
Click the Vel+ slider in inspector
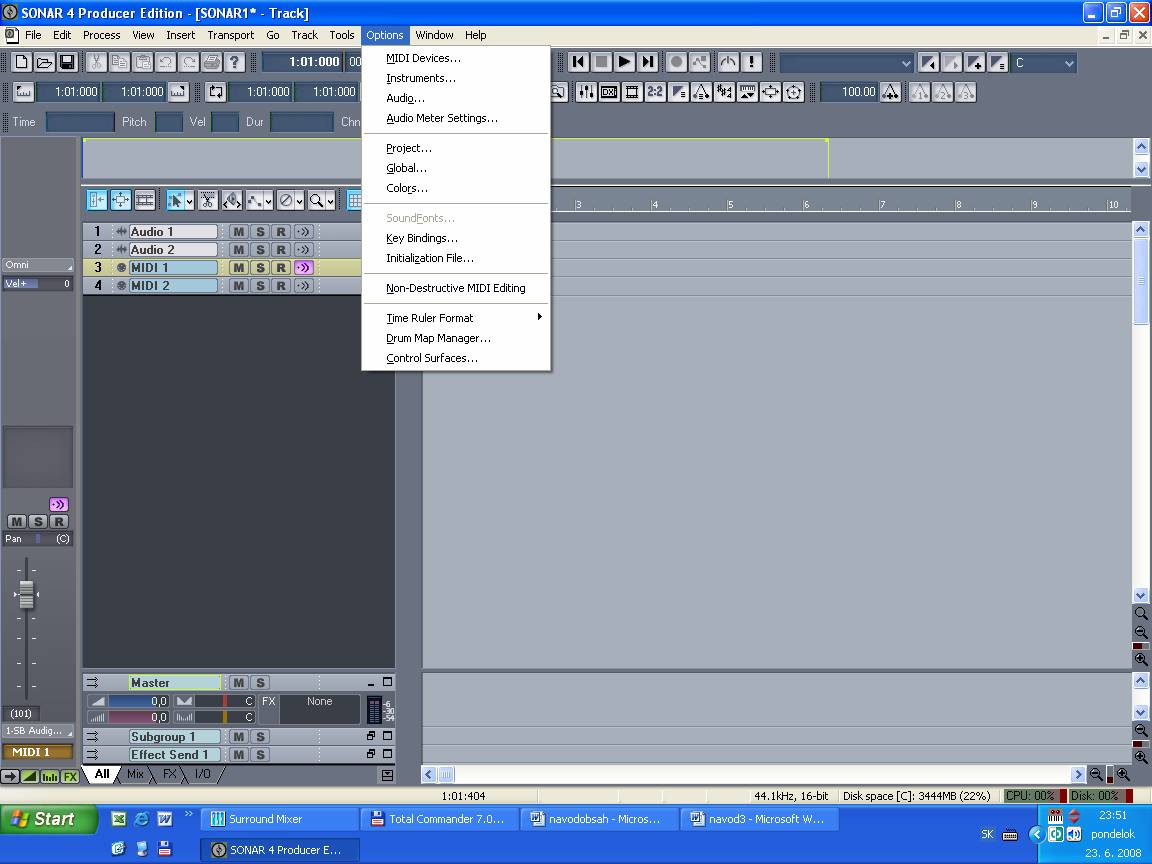(37, 284)
